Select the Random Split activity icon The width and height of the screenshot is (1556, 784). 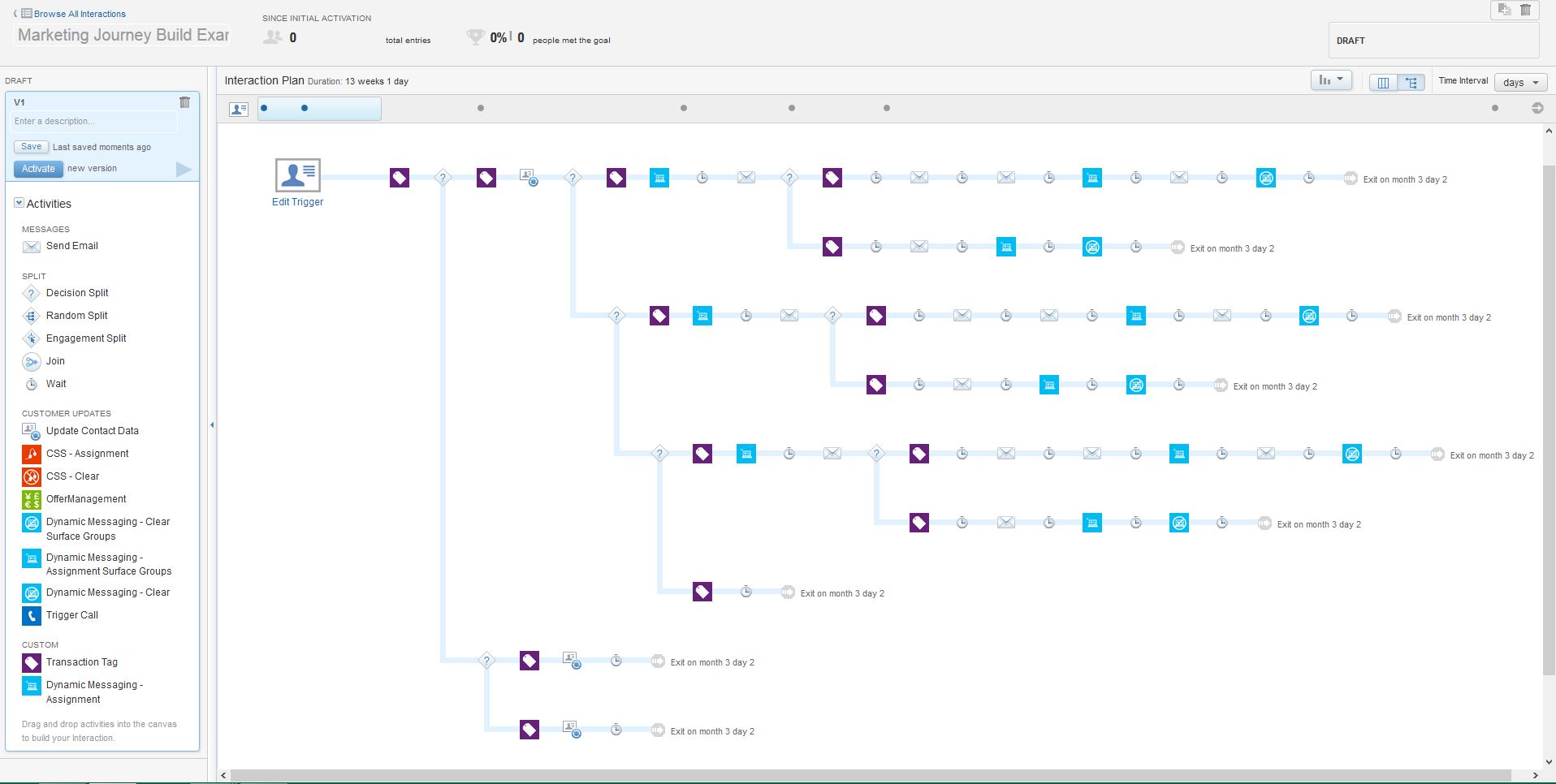(x=31, y=317)
